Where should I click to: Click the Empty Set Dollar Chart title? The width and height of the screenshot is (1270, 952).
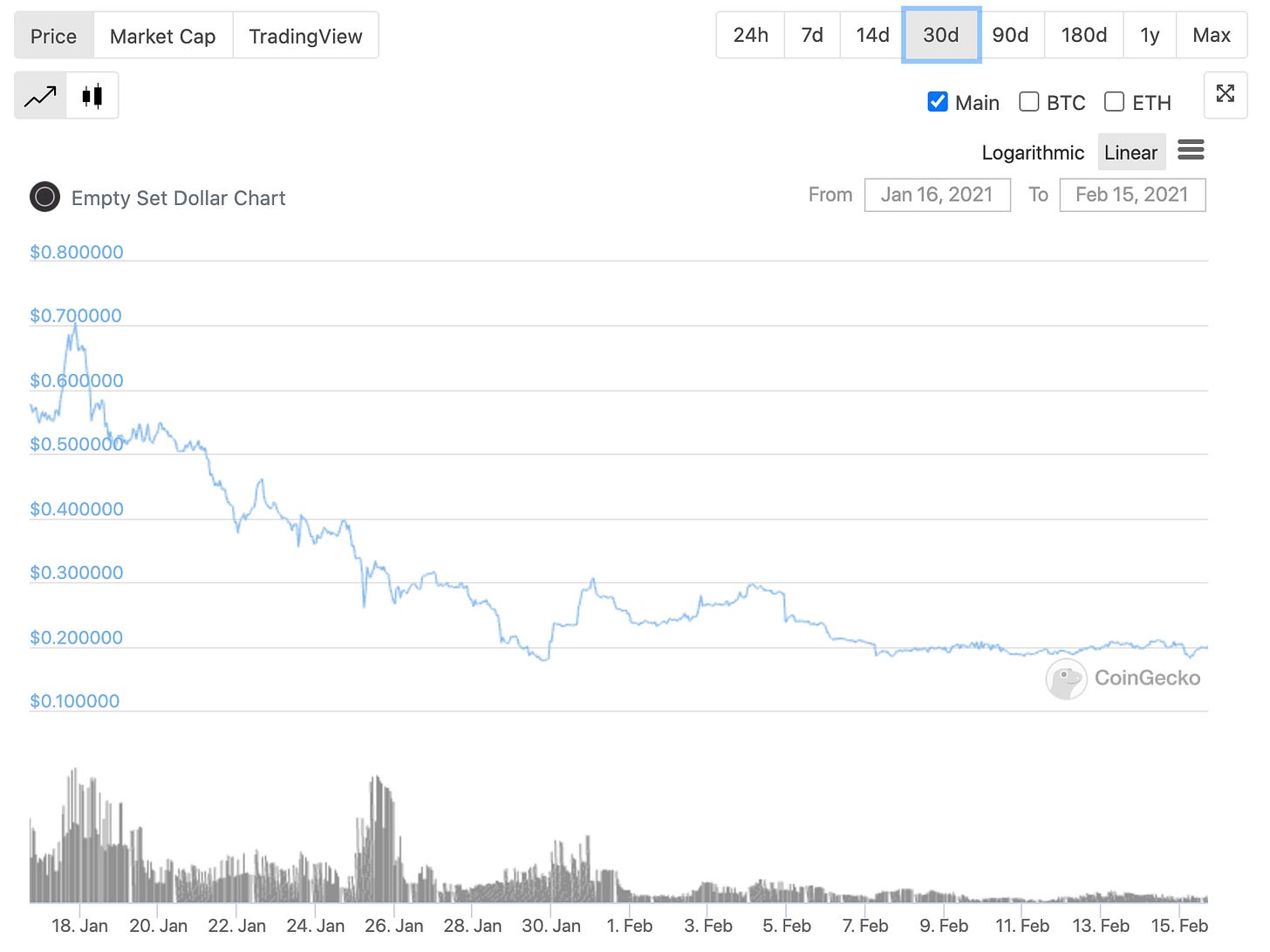[179, 198]
